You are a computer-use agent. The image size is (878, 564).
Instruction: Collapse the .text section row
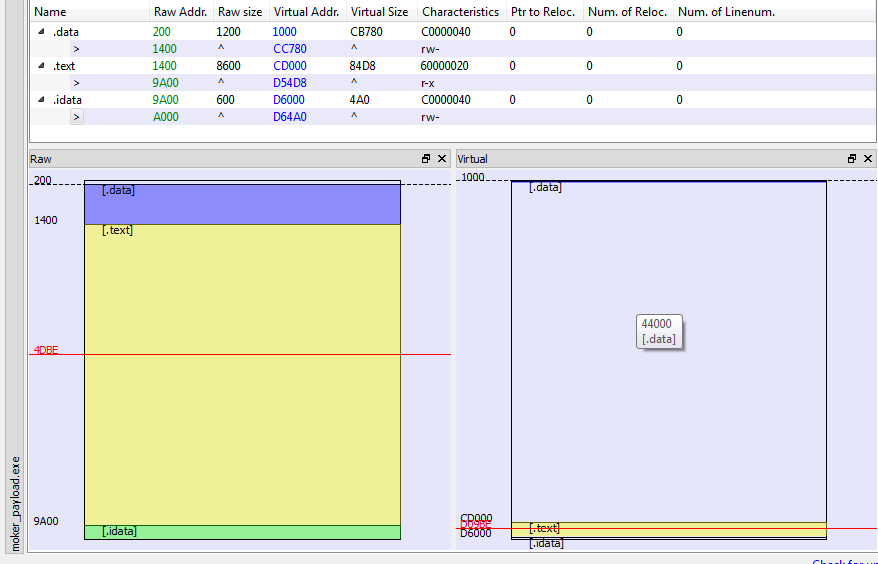(41, 66)
